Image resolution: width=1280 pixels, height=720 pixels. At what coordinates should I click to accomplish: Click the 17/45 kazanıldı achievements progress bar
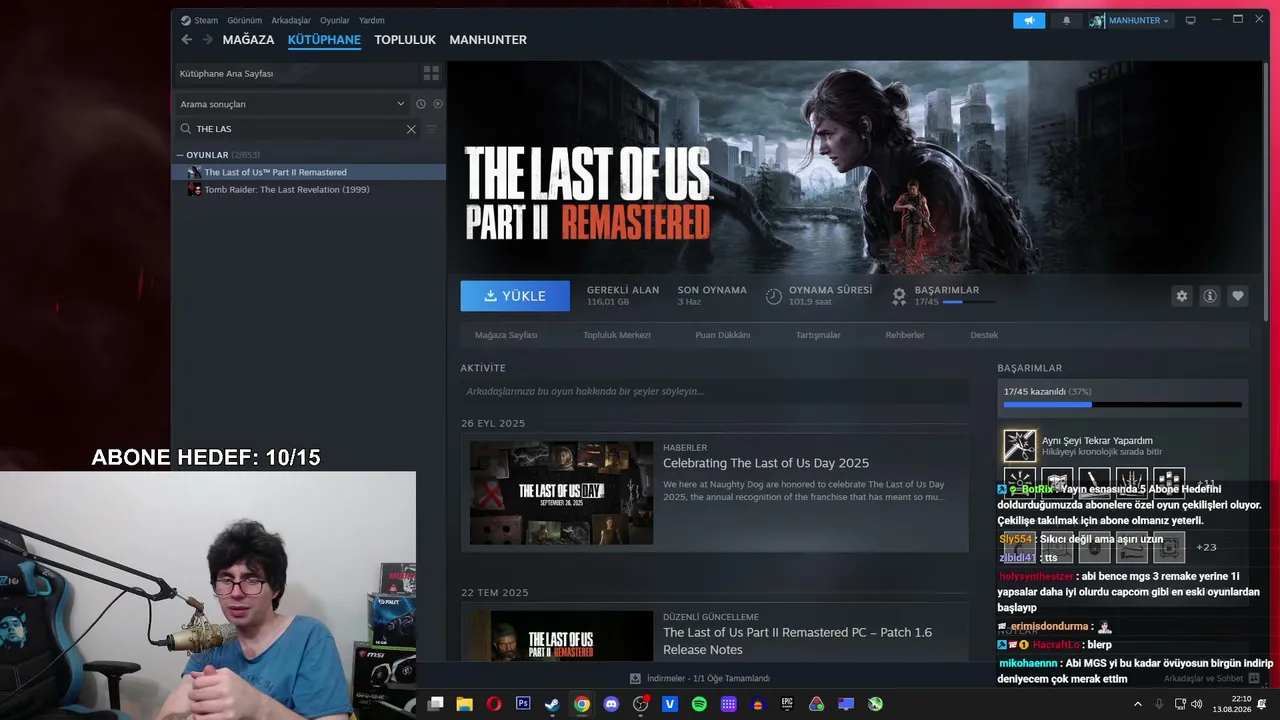pyautogui.click(x=1122, y=405)
